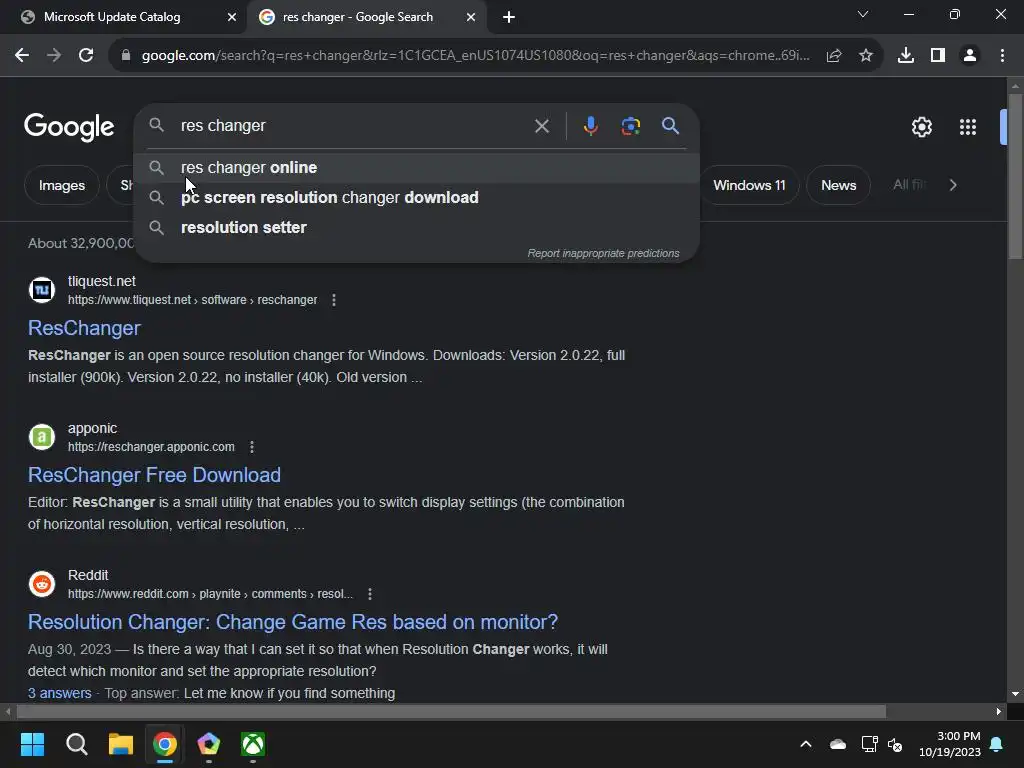The width and height of the screenshot is (1024, 768).
Task: Click reschanger.apponic.com URL
Action: point(151,447)
